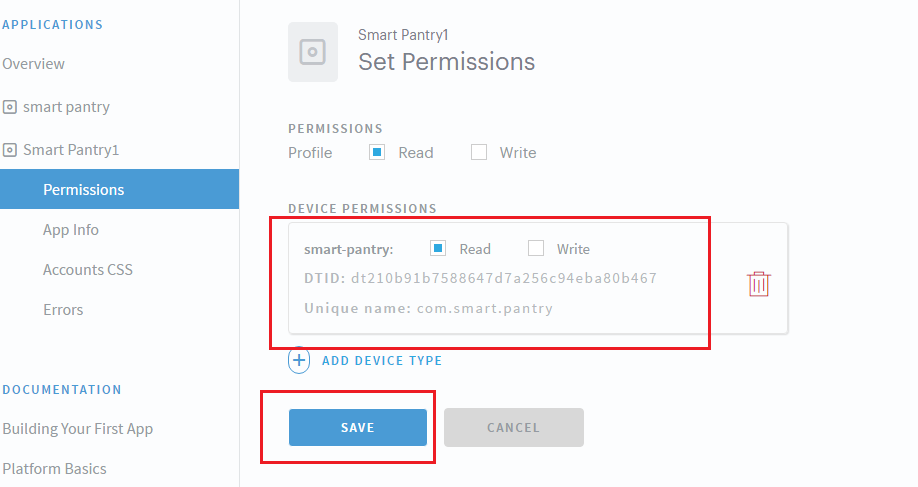Open the Errors sidebar page

[x=63, y=310]
